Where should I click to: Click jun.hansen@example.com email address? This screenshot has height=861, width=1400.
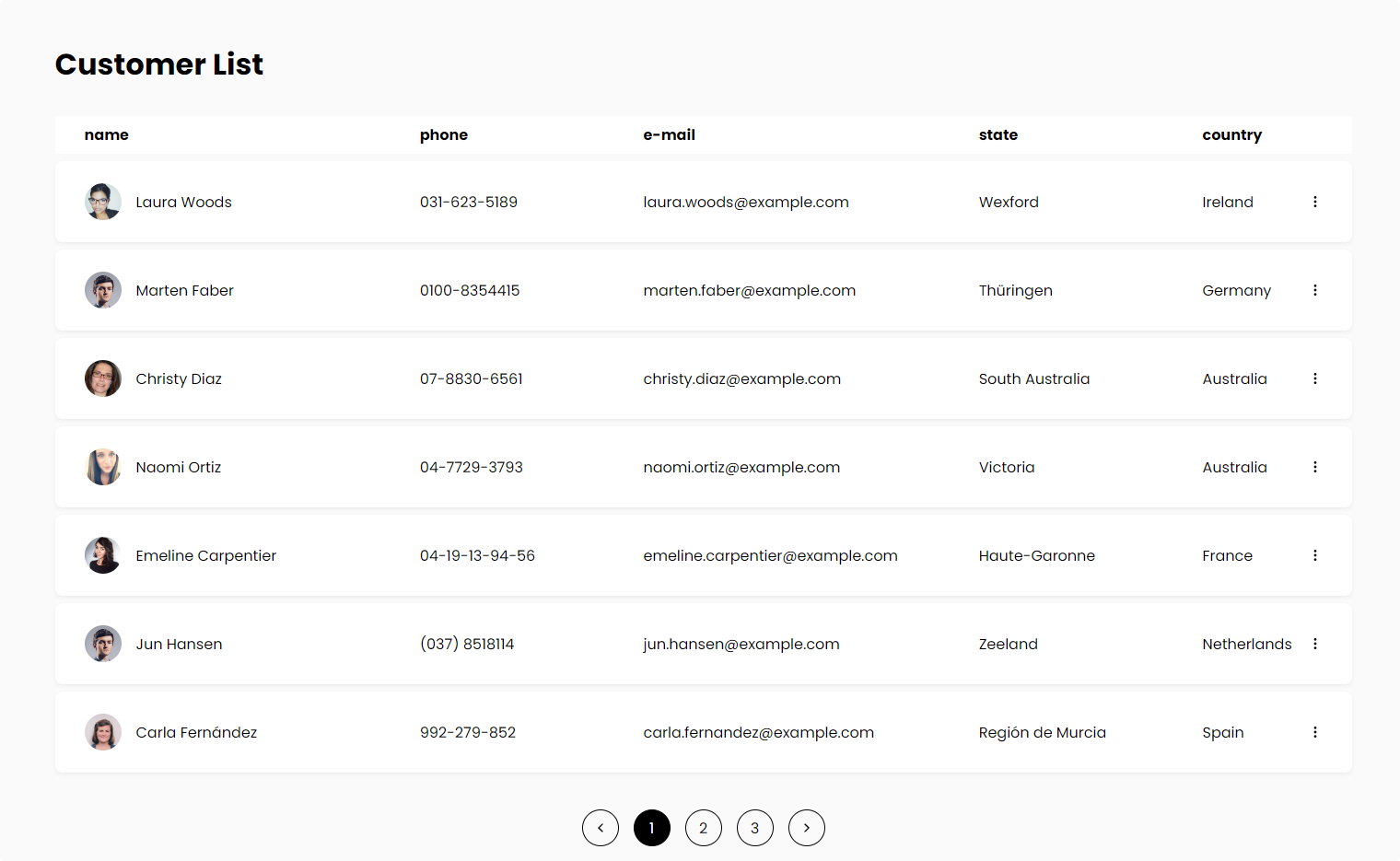click(741, 644)
